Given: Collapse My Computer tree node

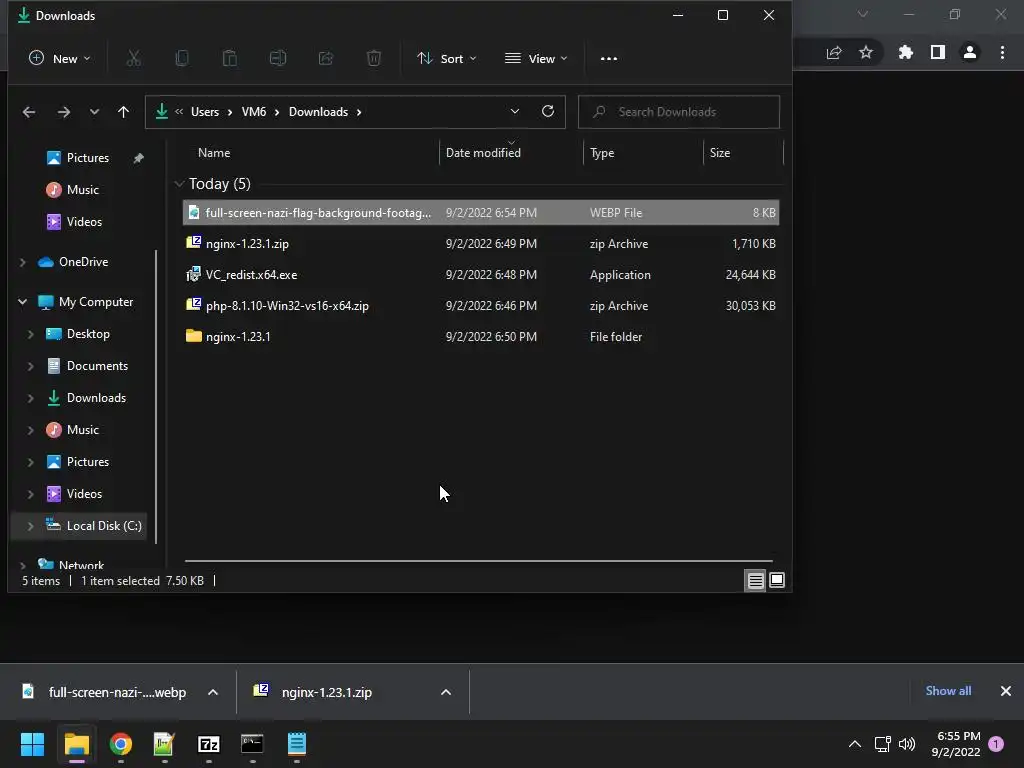Looking at the screenshot, I should [x=23, y=302].
